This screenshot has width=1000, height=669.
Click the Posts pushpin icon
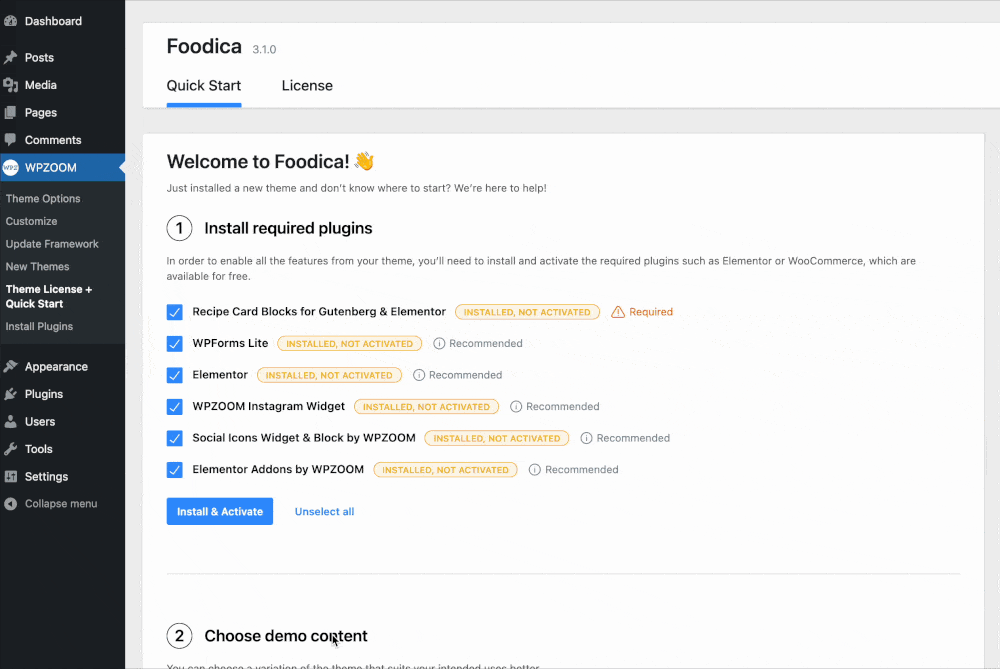click(10, 57)
